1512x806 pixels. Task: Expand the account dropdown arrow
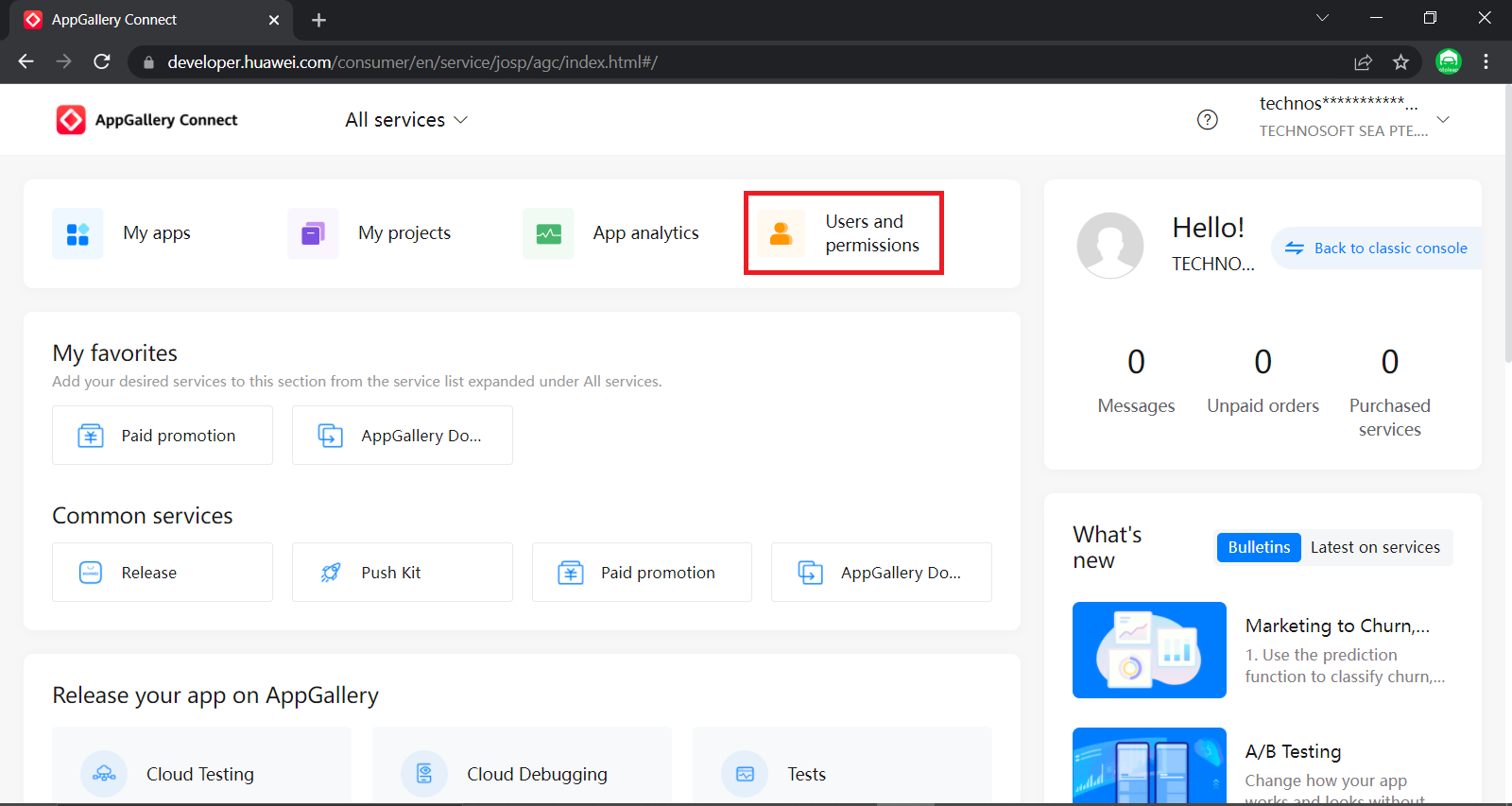tap(1443, 119)
